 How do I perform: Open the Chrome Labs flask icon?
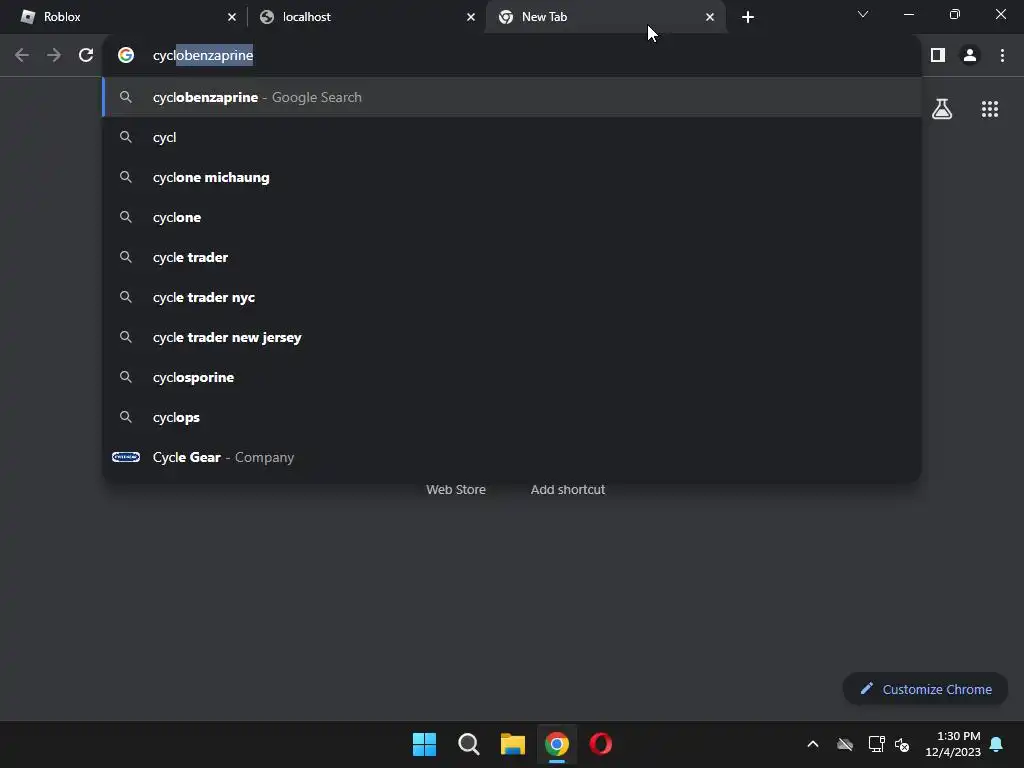tap(942, 109)
